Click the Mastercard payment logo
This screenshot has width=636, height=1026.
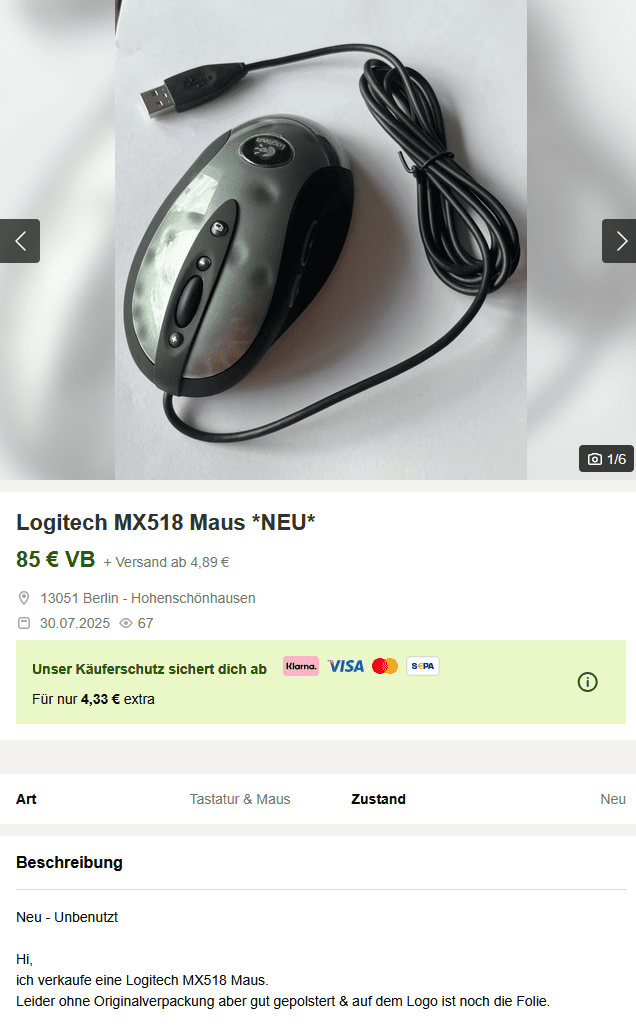[385, 666]
